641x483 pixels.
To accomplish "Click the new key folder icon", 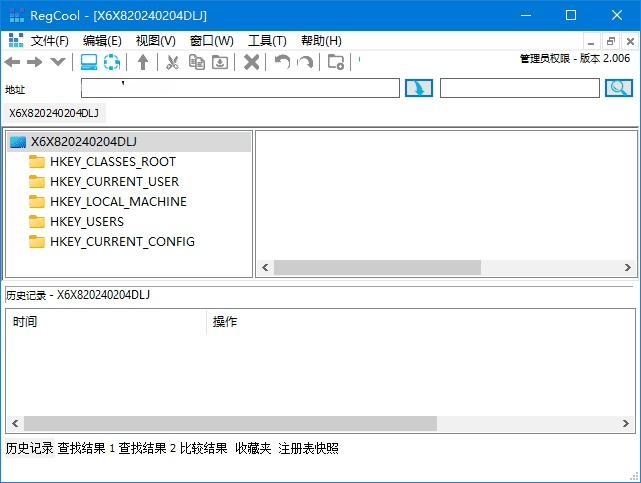I will pos(336,62).
